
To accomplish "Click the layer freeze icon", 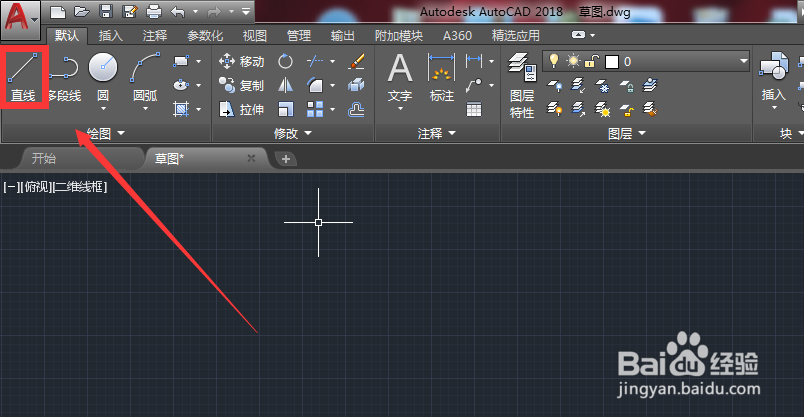I will coord(602,85).
